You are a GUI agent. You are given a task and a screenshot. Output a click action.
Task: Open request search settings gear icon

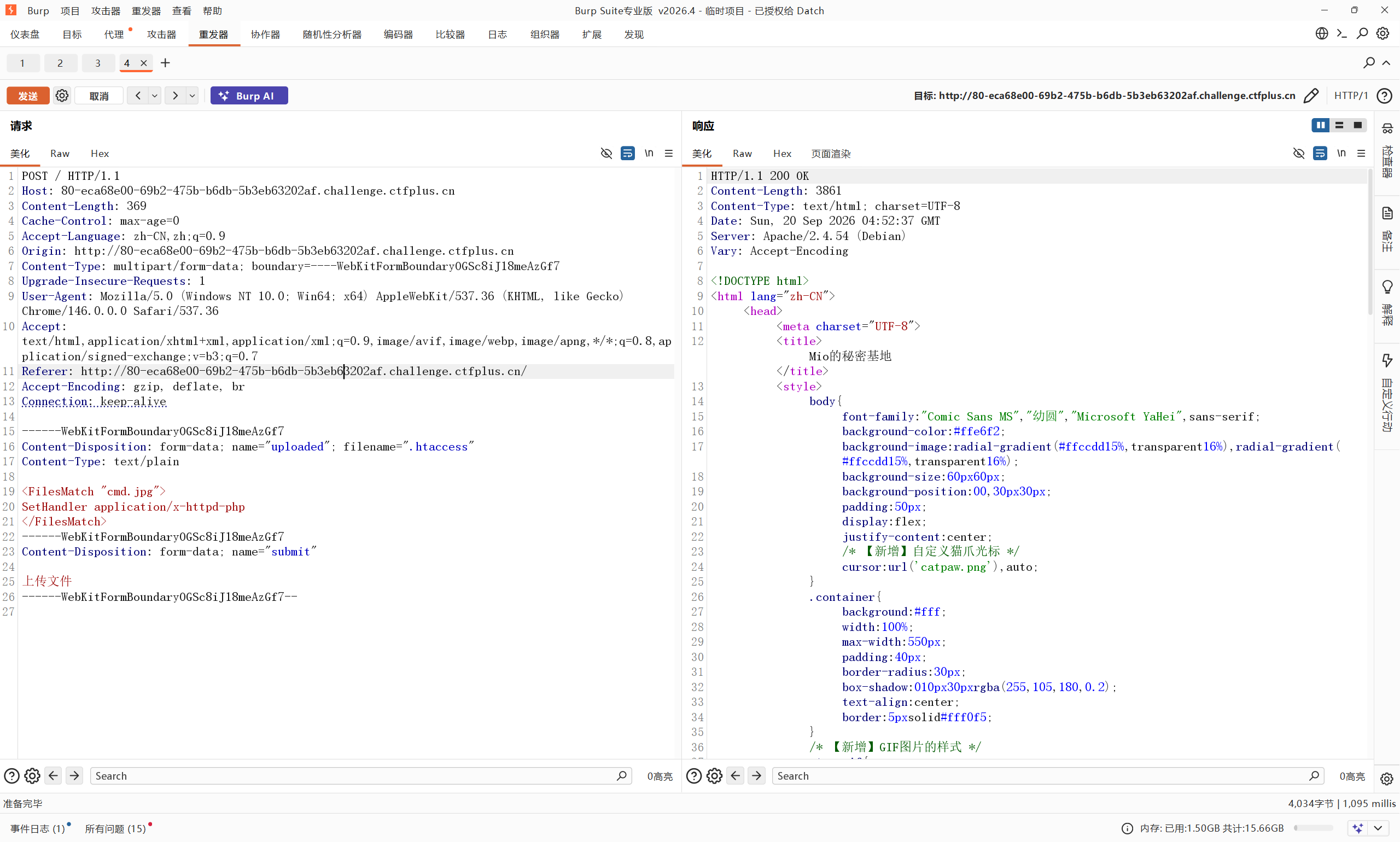[x=32, y=776]
